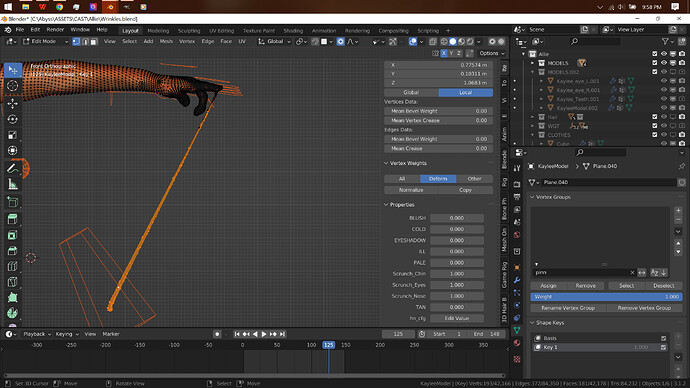Select the Scale tool
This screenshot has width=690, height=388.
click(12, 135)
